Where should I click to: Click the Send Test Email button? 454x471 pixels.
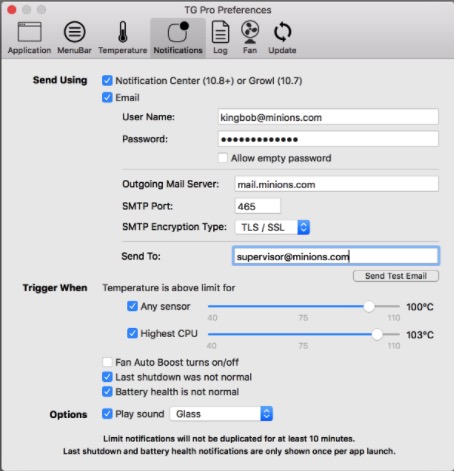pos(396,276)
